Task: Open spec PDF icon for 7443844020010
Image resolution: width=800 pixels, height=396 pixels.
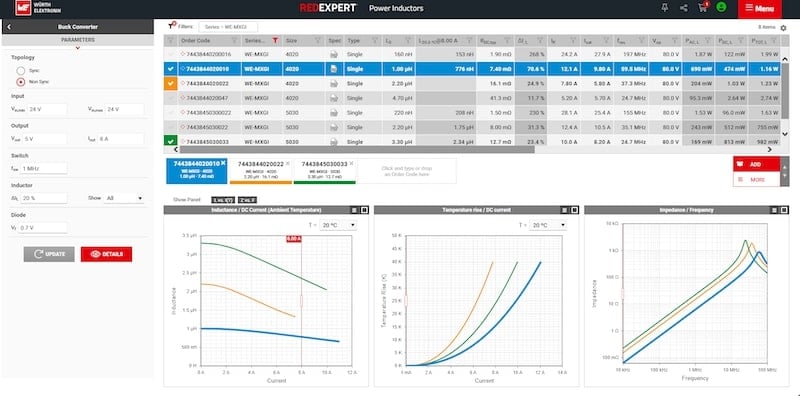Action: point(334,69)
